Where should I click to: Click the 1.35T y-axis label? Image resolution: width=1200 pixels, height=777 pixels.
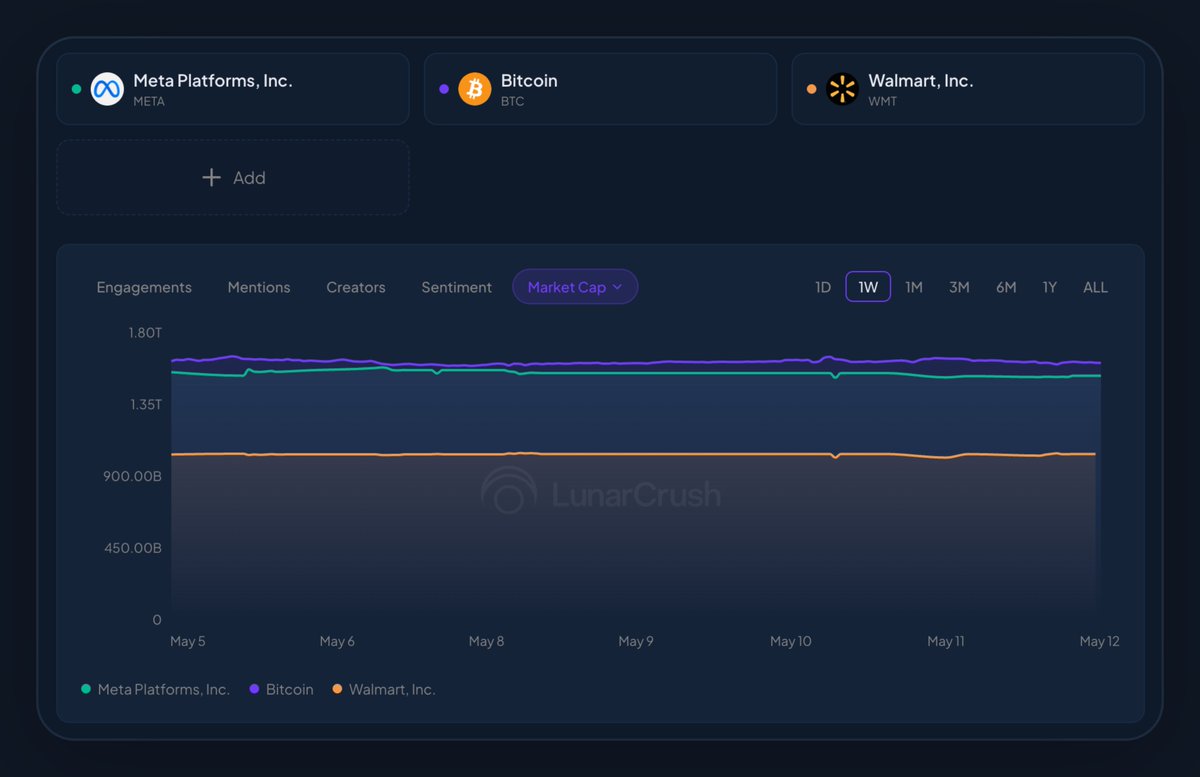pos(145,404)
